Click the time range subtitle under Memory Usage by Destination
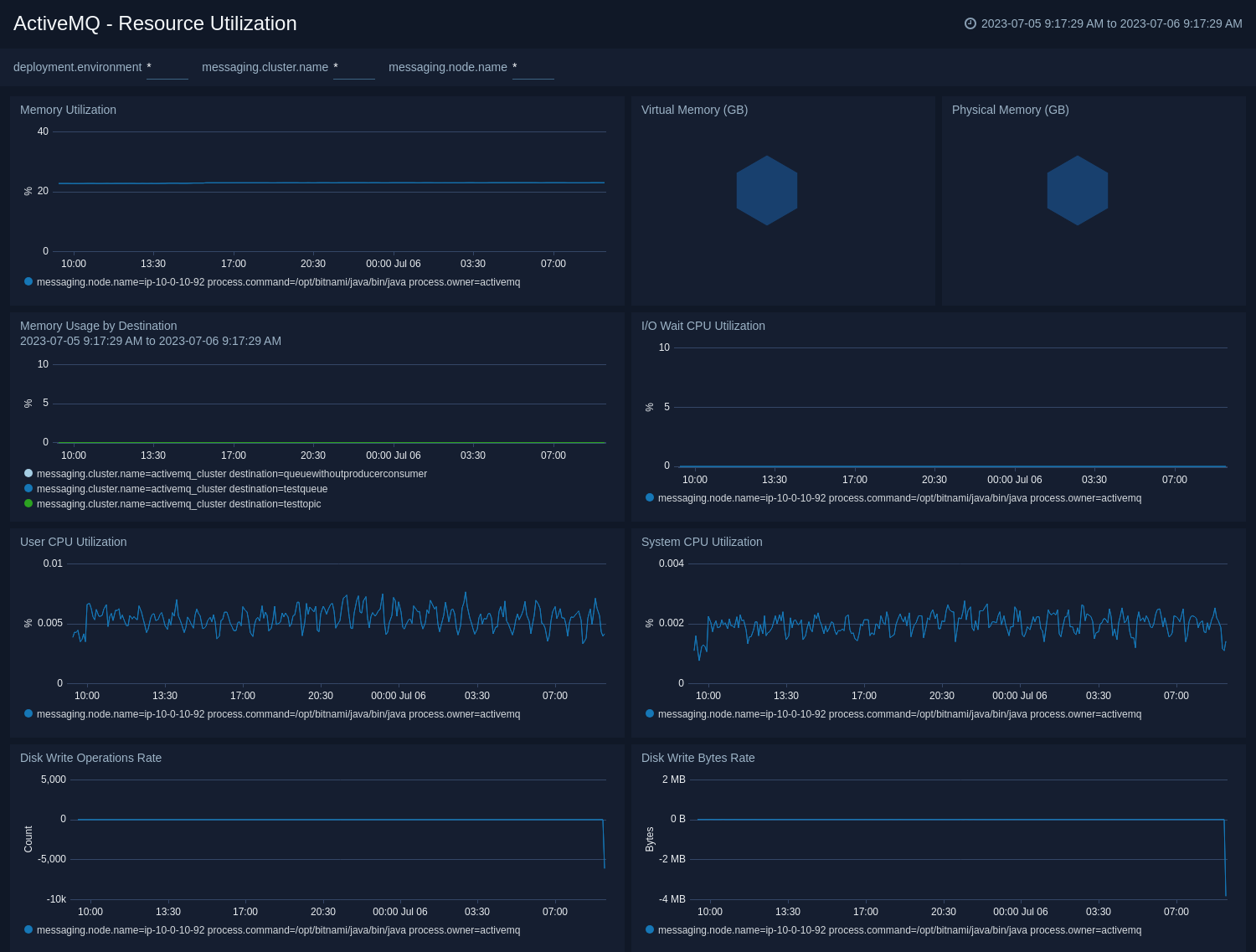This screenshot has width=1256, height=952. 151,341
